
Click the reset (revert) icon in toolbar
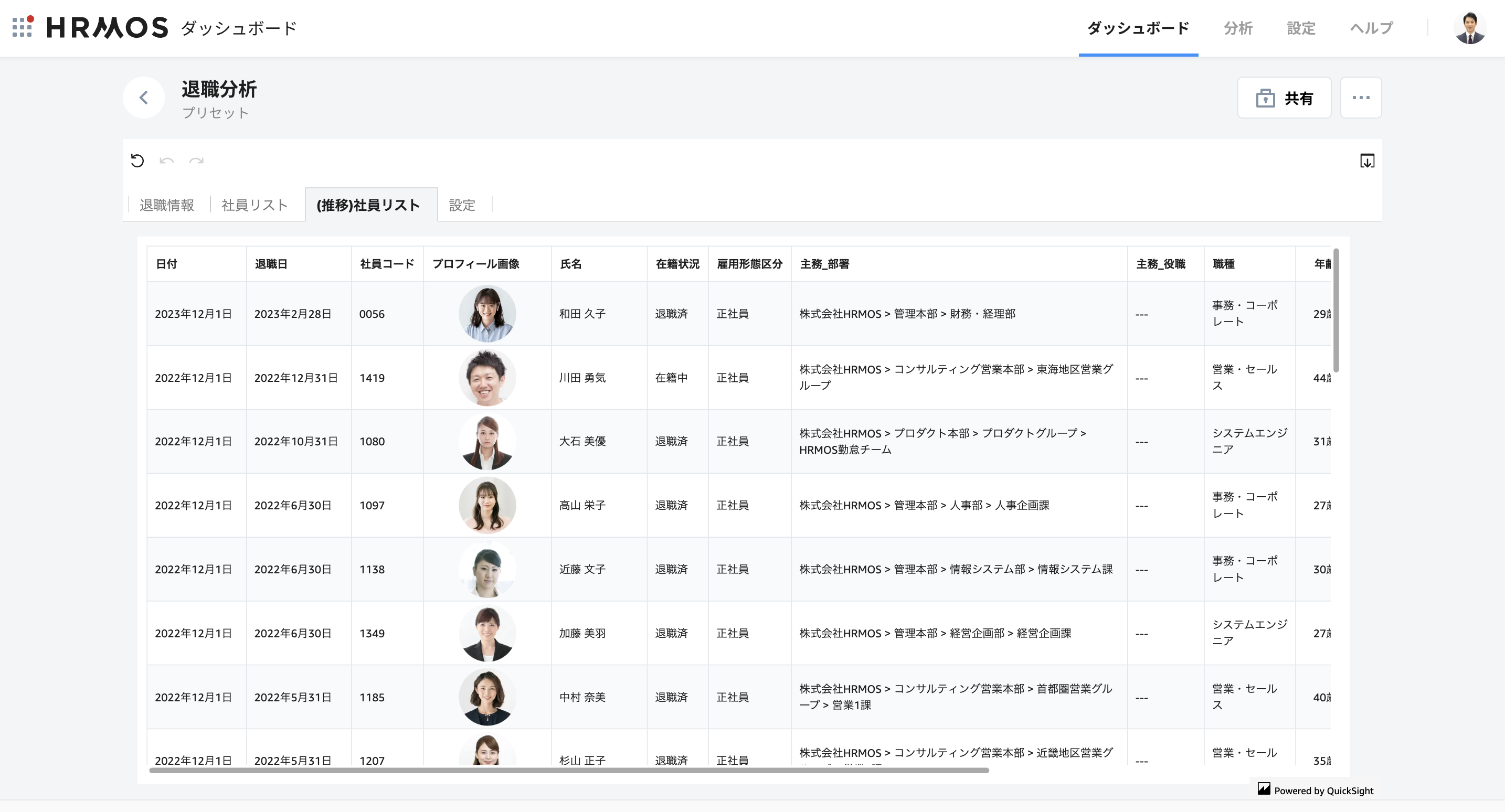(x=137, y=161)
